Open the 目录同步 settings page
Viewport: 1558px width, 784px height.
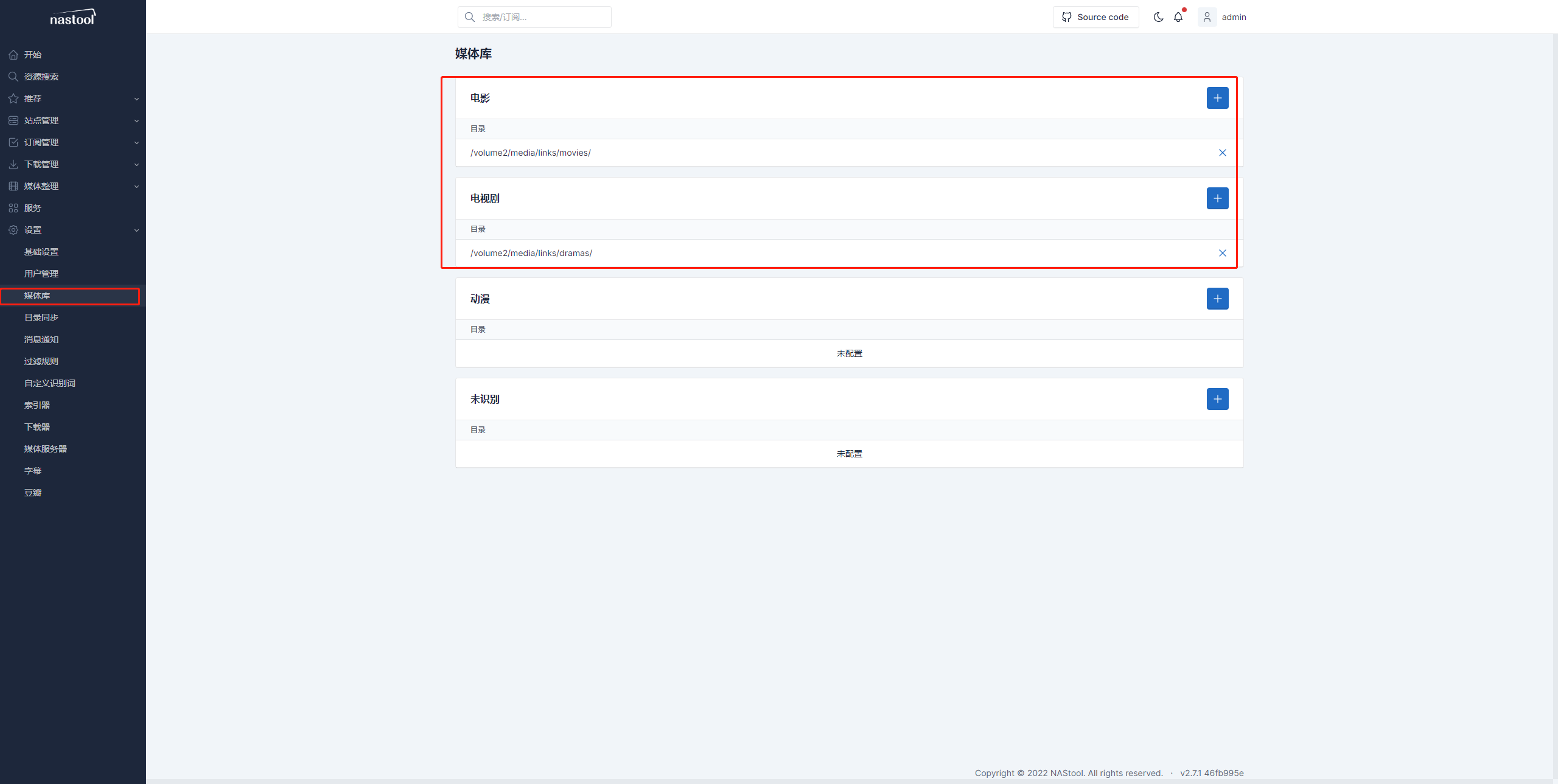(41, 317)
